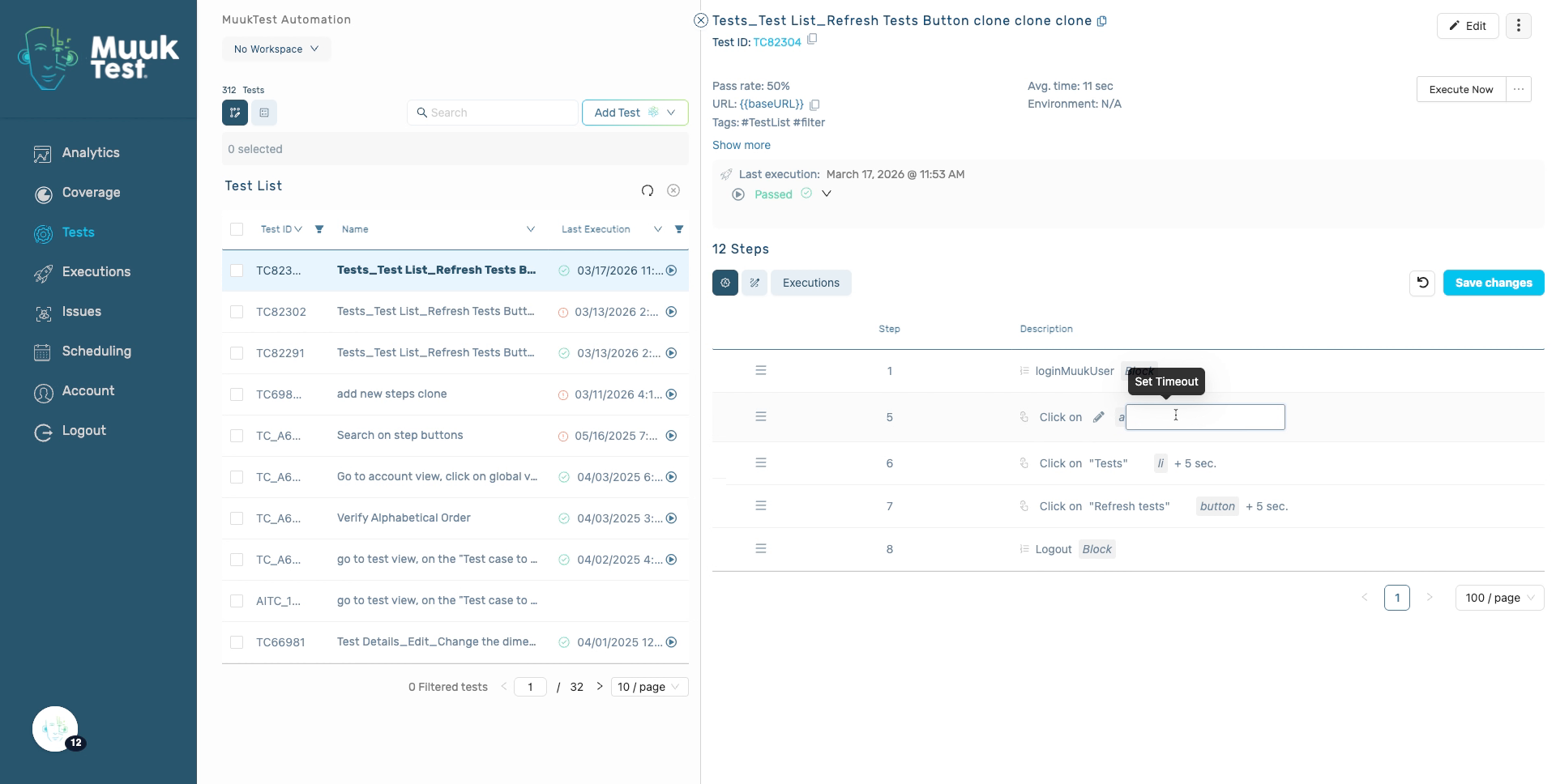
Task: Switch to the tree view of tests
Action: click(235, 113)
